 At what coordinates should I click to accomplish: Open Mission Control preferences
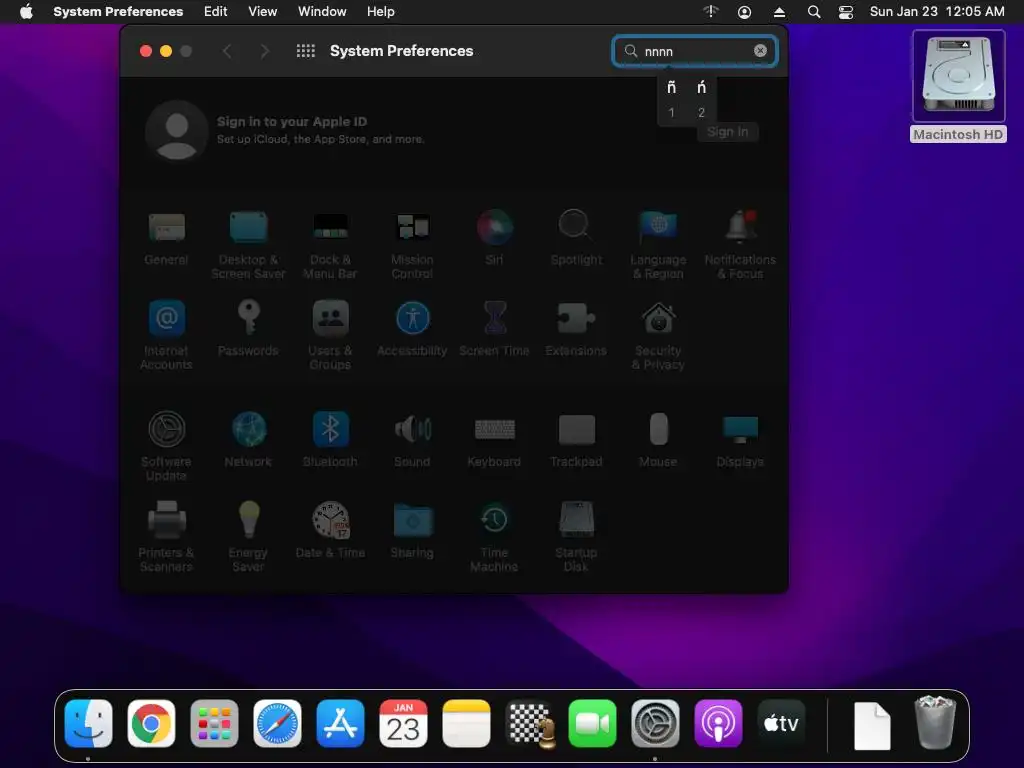click(x=412, y=245)
